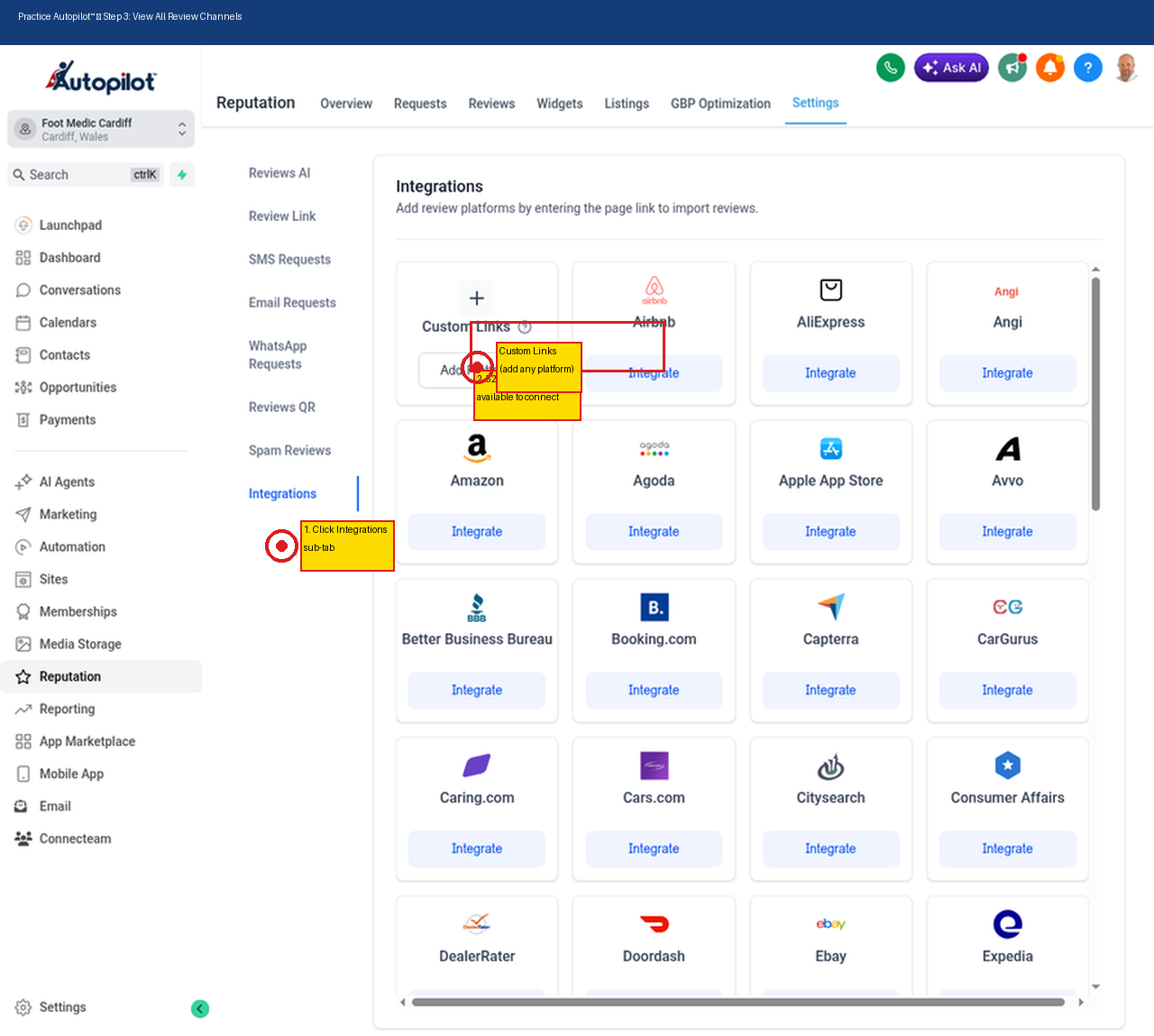Click the Opportunities icon in sidebar
Image resolution: width=1154 pixels, height=1036 pixels.
(x=23, y=388)
